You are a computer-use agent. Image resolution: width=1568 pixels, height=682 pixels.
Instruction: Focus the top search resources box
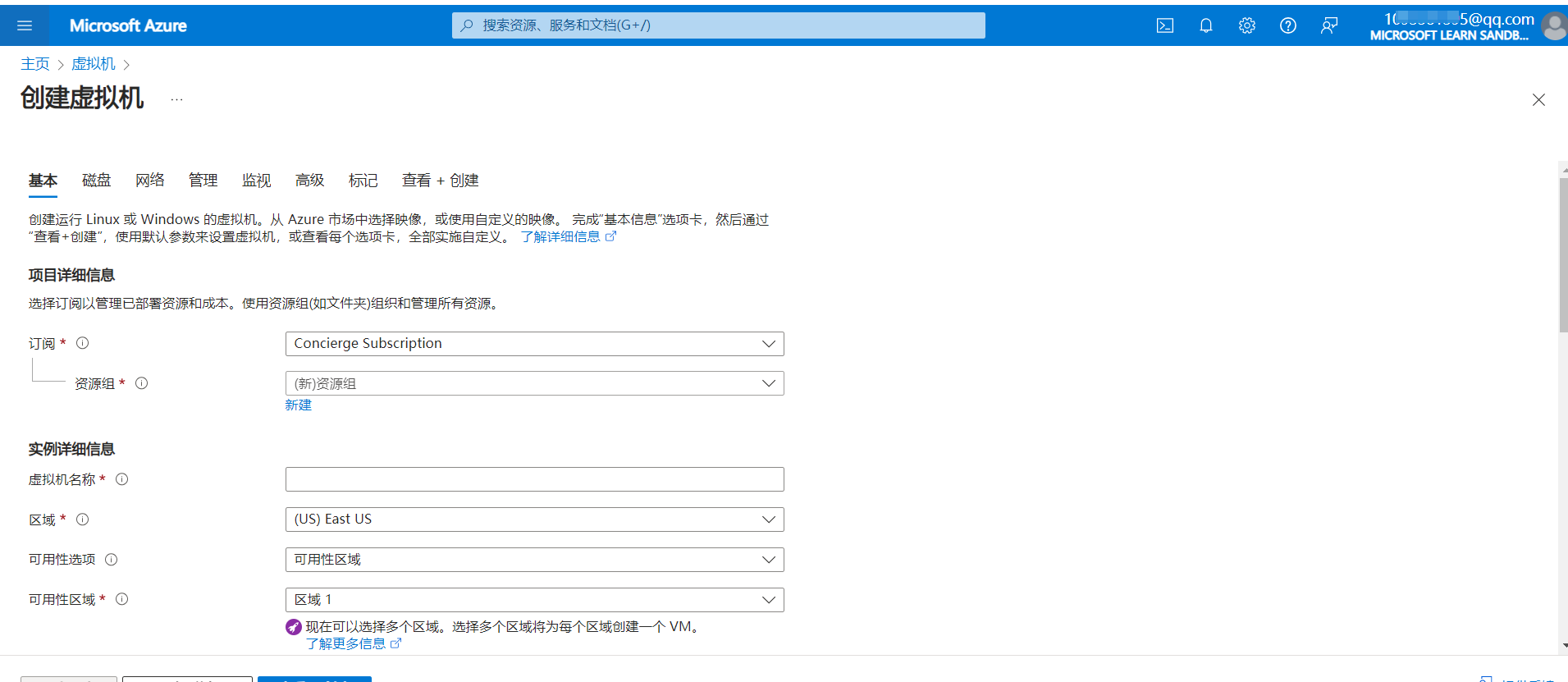(x=718, y=25)
